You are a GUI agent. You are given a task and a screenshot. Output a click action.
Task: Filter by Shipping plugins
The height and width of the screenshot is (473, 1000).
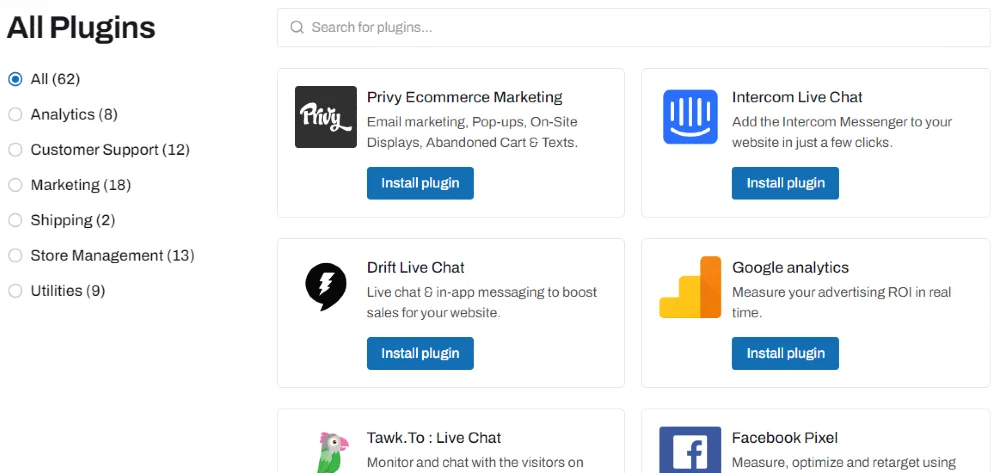pos(15,220)
